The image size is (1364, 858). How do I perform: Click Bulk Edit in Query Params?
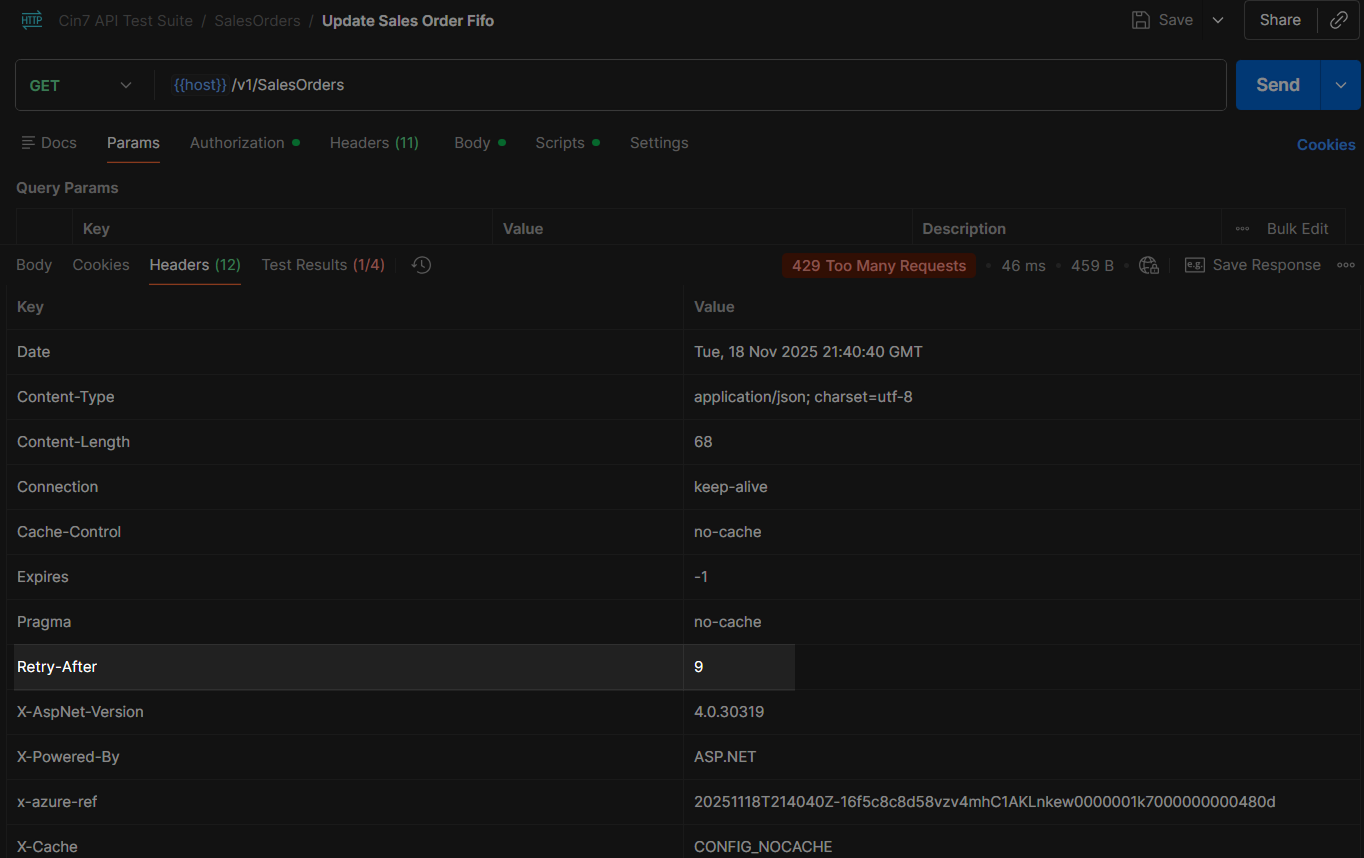click(x=1297, y=229)
